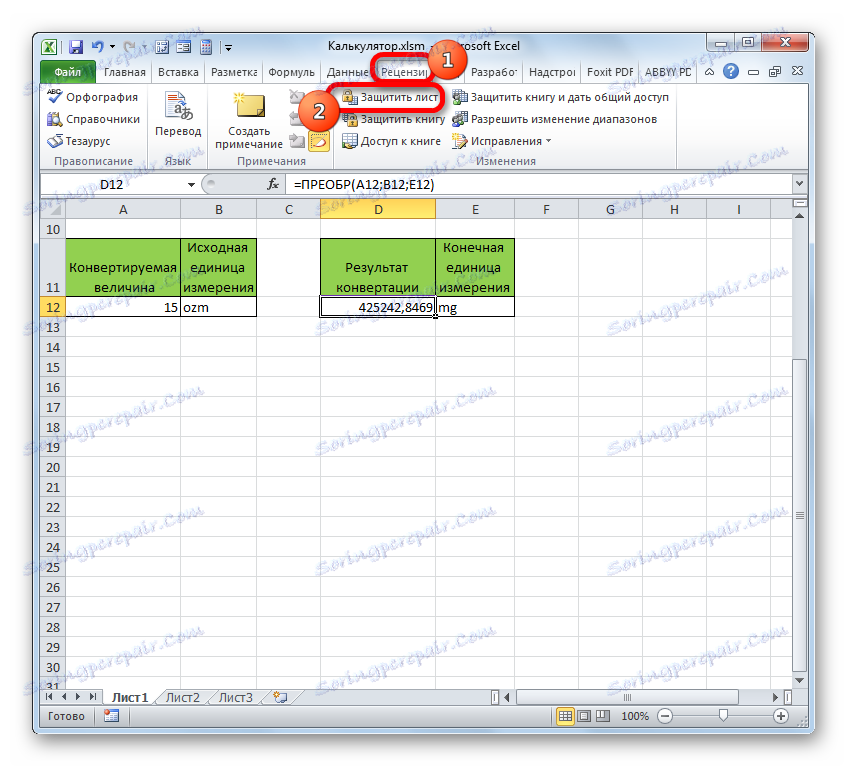Select column D header
This screenshot has height=767, width=848.
(x=378, y=209)
